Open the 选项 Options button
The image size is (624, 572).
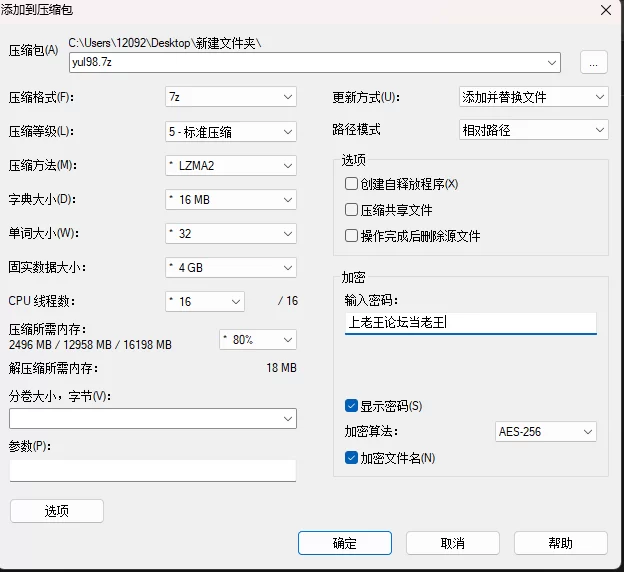[x=57, y=511]
